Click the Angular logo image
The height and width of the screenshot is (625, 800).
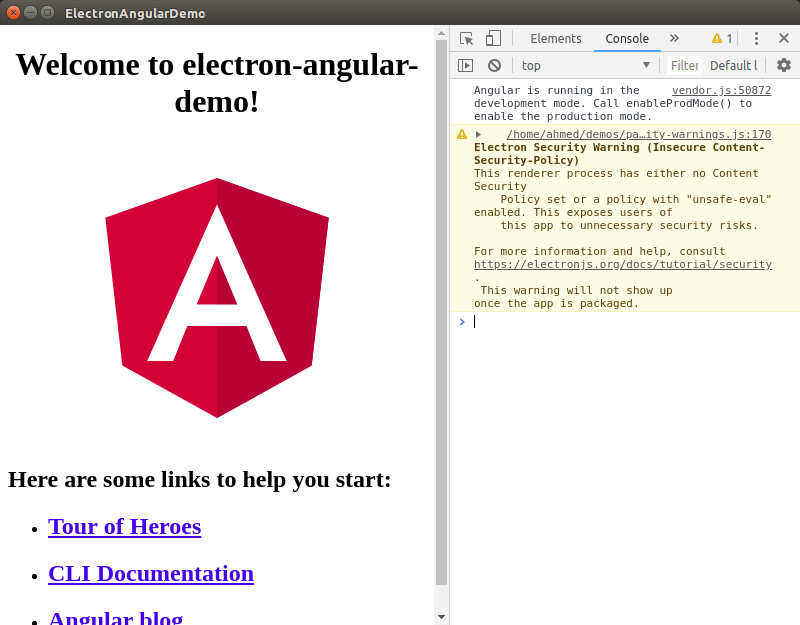pyautogui.click(x=217, y=297)
